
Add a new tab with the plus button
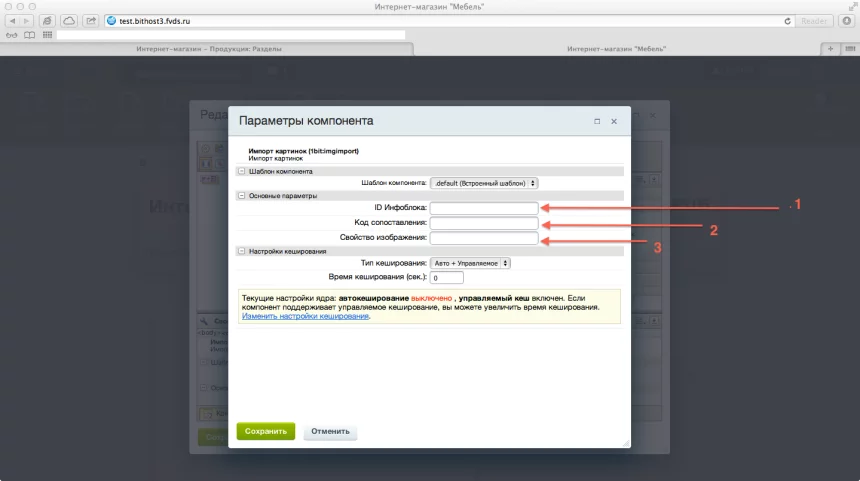click(x=829, y=48)
